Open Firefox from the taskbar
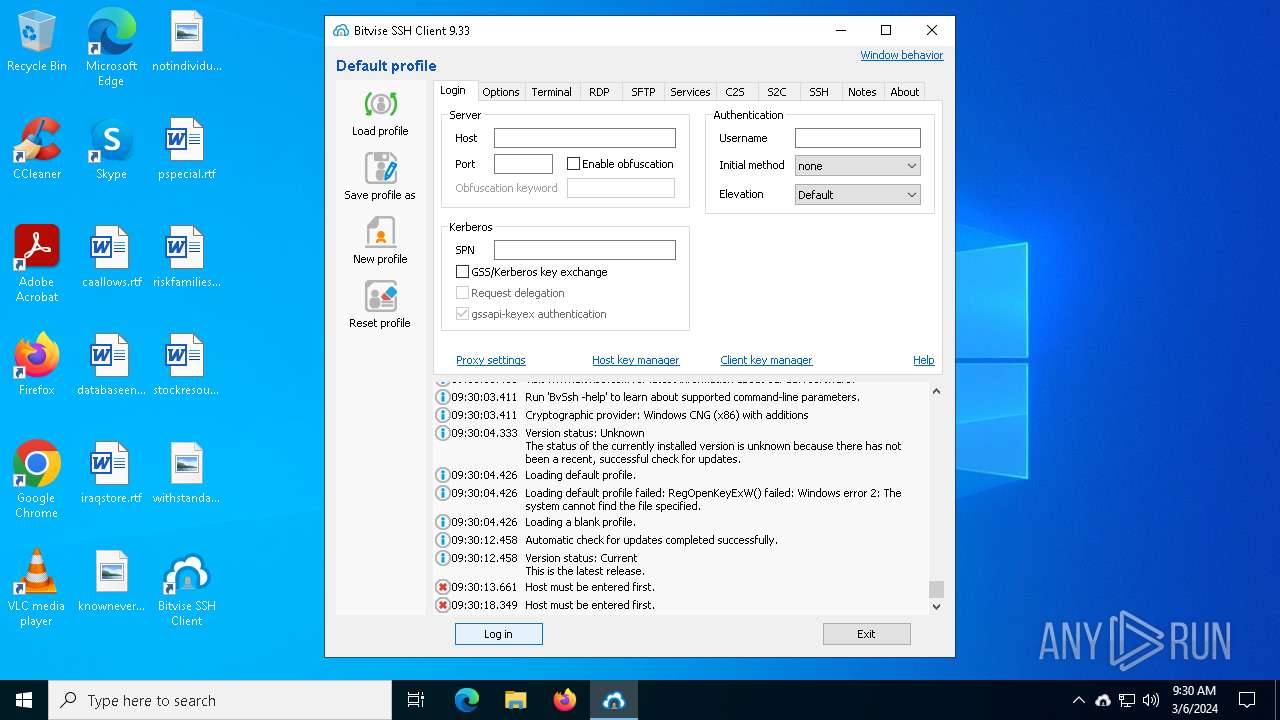 565,700
